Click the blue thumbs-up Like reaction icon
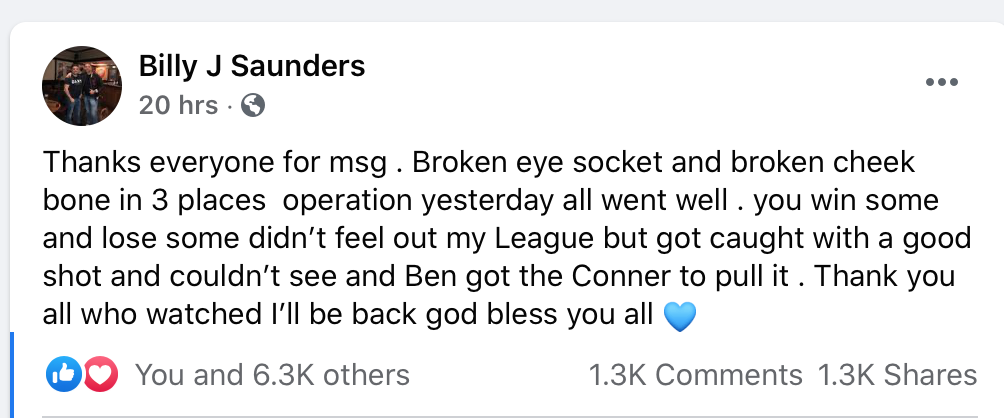 (64, 374)
